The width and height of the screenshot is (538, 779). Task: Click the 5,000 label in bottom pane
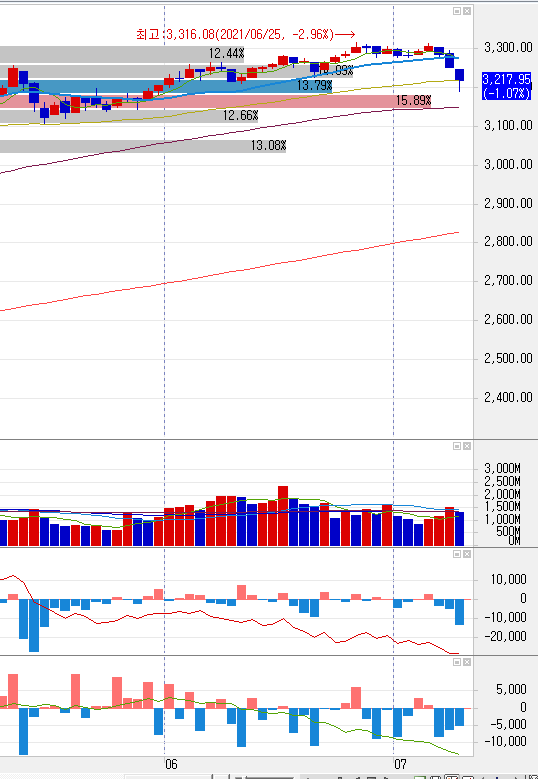(x=513, y=690)
